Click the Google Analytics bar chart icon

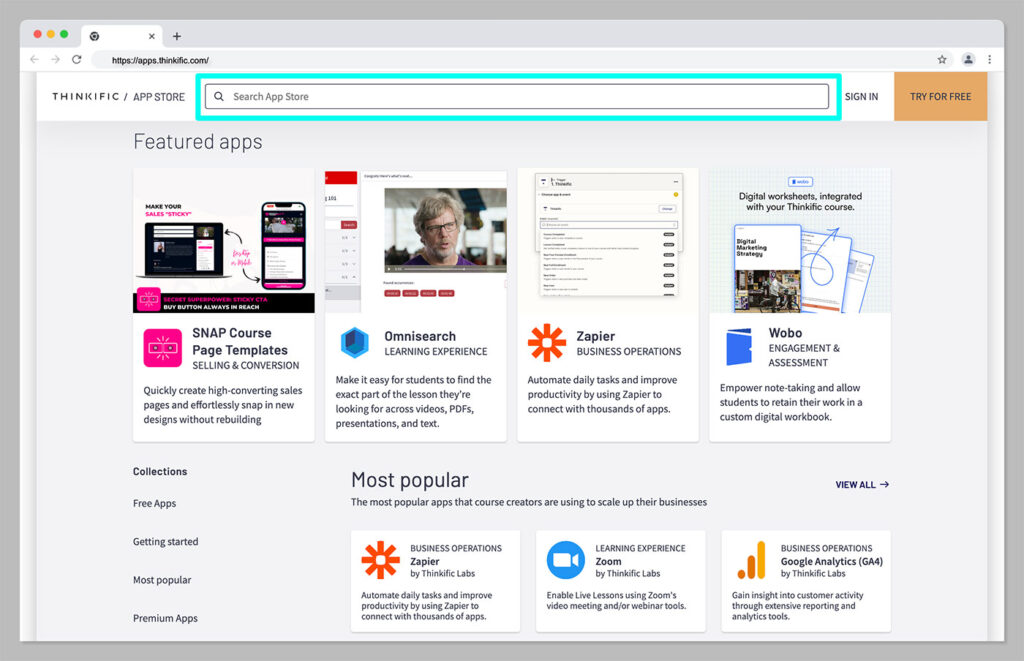[x=751, y=560]
